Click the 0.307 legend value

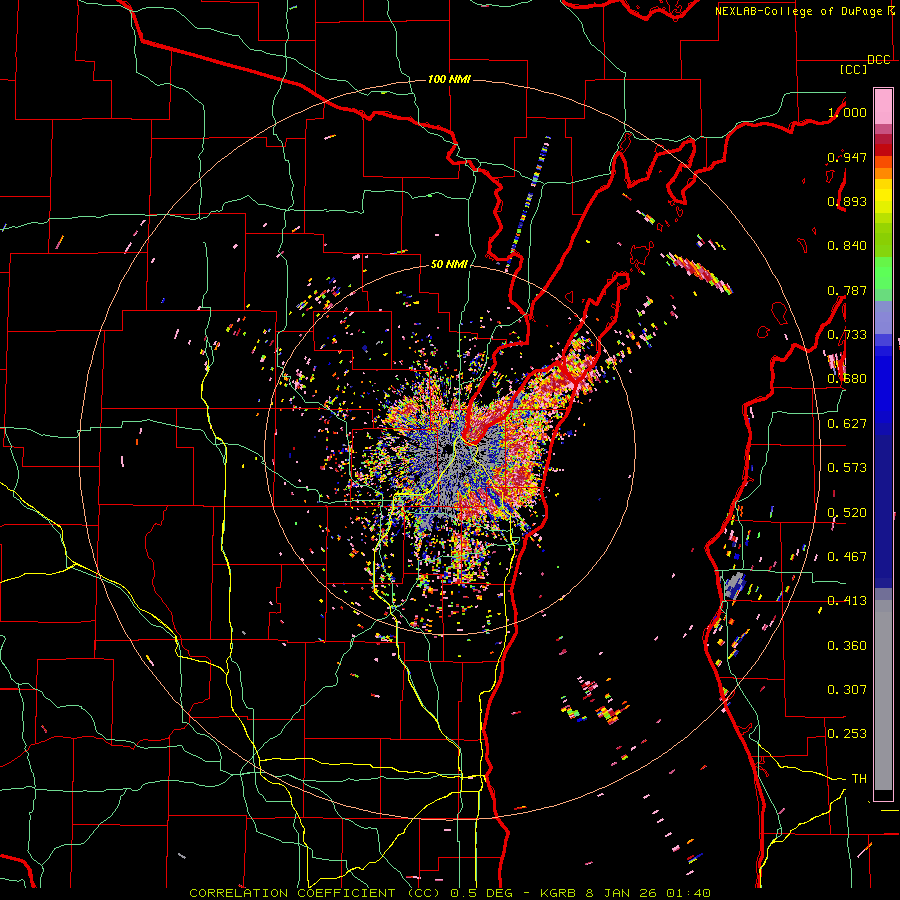click(847, 690)
